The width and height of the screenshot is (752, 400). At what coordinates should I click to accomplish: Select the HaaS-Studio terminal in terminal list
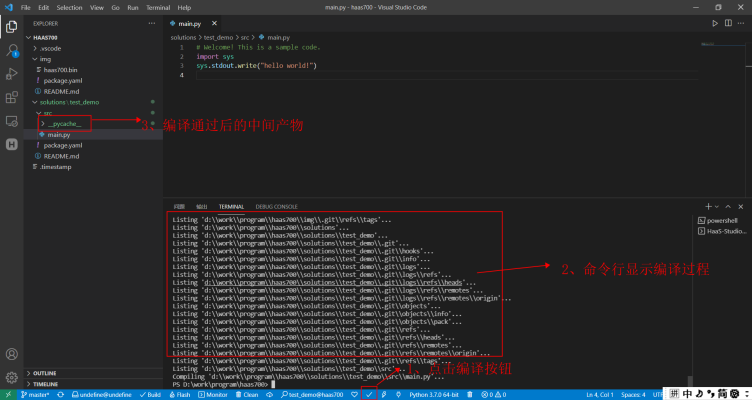[x=722, y=231]
